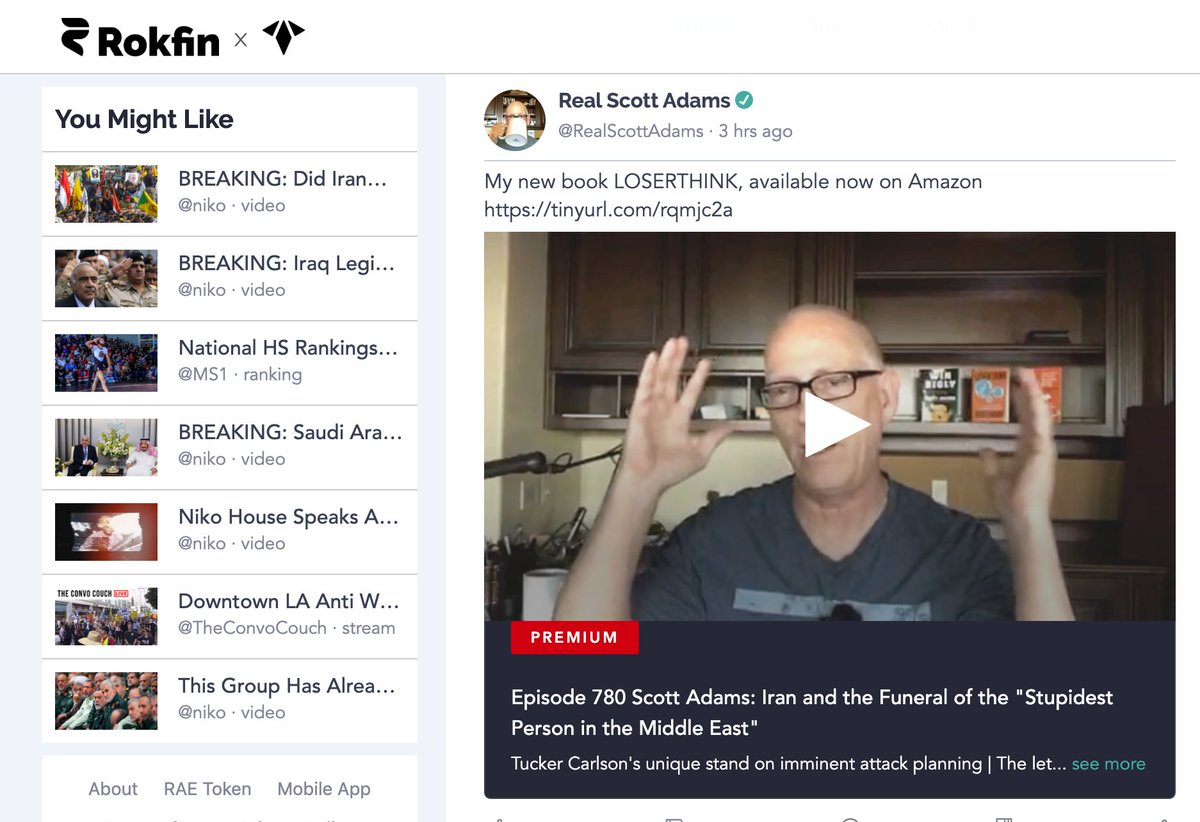Image resolution: width=1200 pixels, height=822 pixels.
Task: Click the '3 hrs ago' post timestamp
Action: click(x=755, y=131)
